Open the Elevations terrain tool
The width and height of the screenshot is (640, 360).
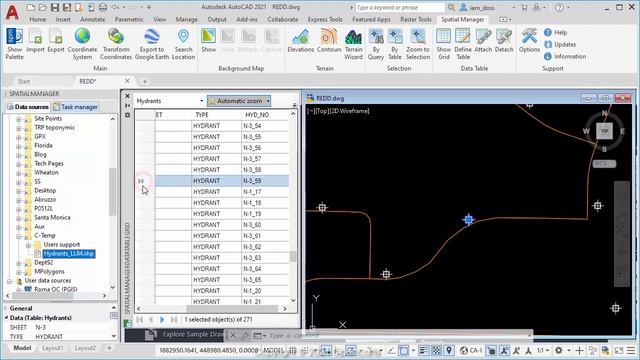click(x=300, y=41)
